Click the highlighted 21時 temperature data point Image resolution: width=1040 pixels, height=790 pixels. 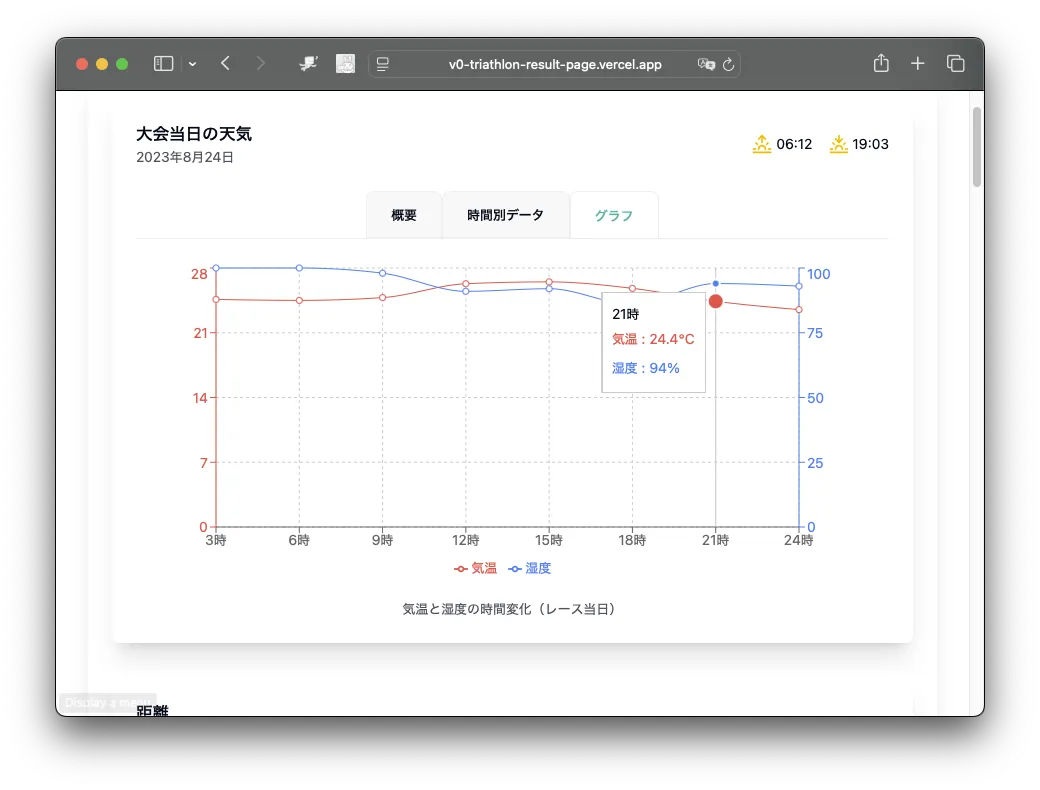pyautogui.click(x=715, y=301)
